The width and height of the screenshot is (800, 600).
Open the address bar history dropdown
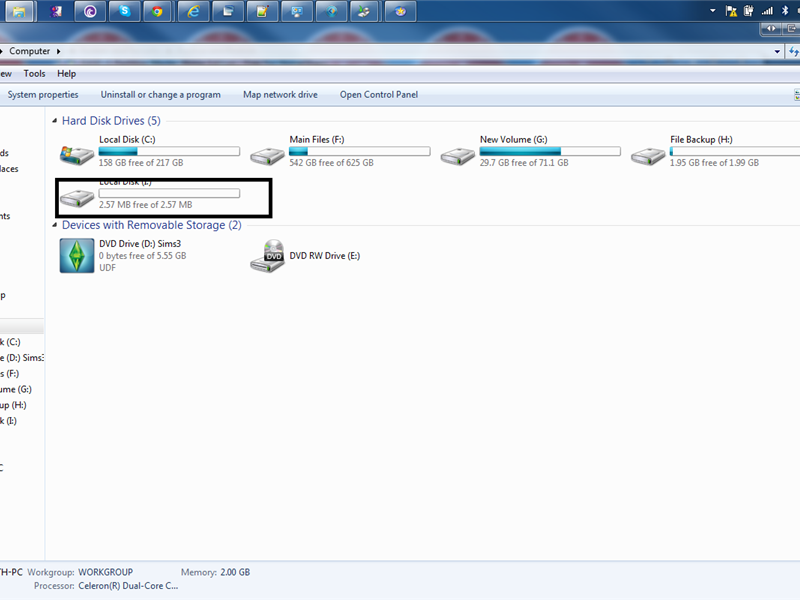777,51
